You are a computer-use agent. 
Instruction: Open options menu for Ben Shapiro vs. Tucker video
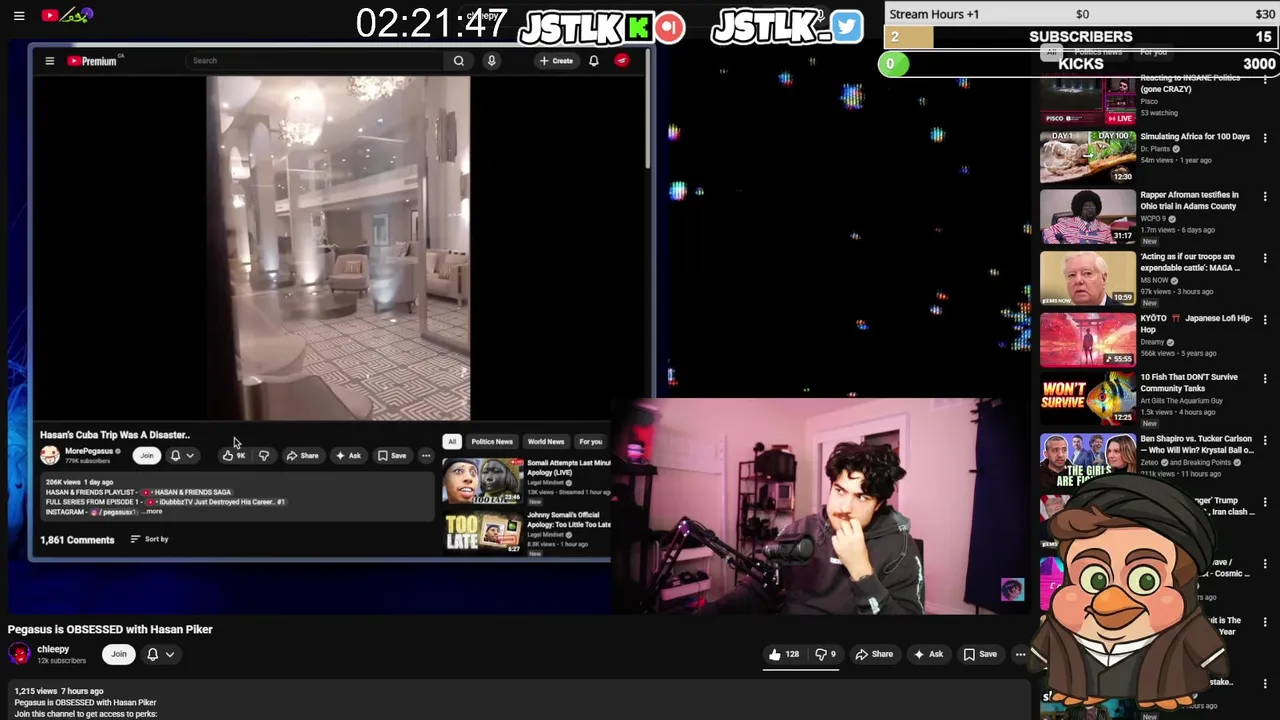[x=1265, y=440]
